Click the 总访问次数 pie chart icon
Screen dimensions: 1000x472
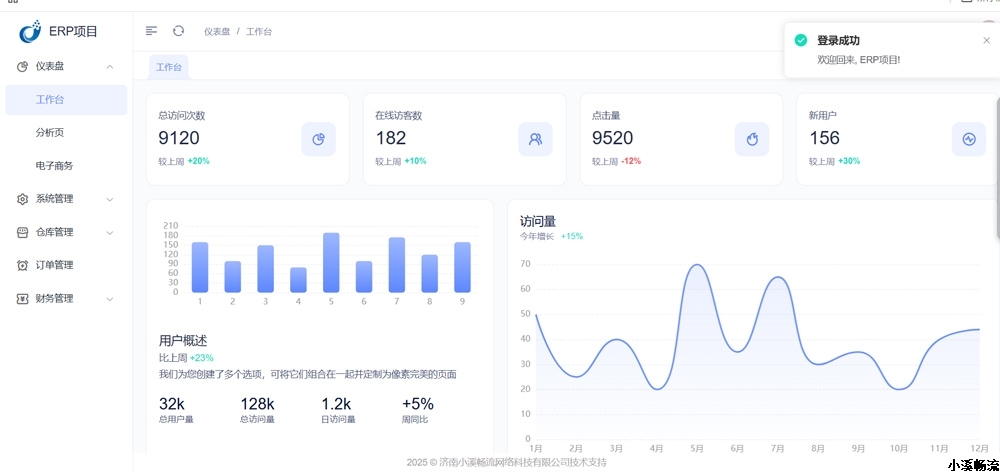(318, 139)
